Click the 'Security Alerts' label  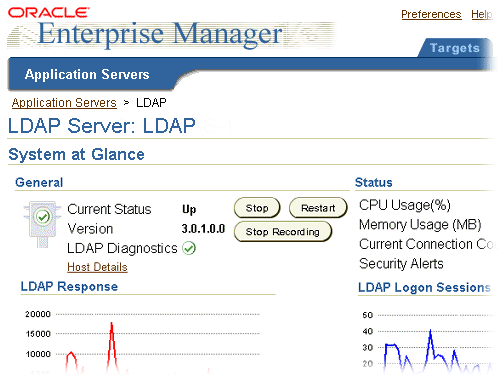coord(401,264)
